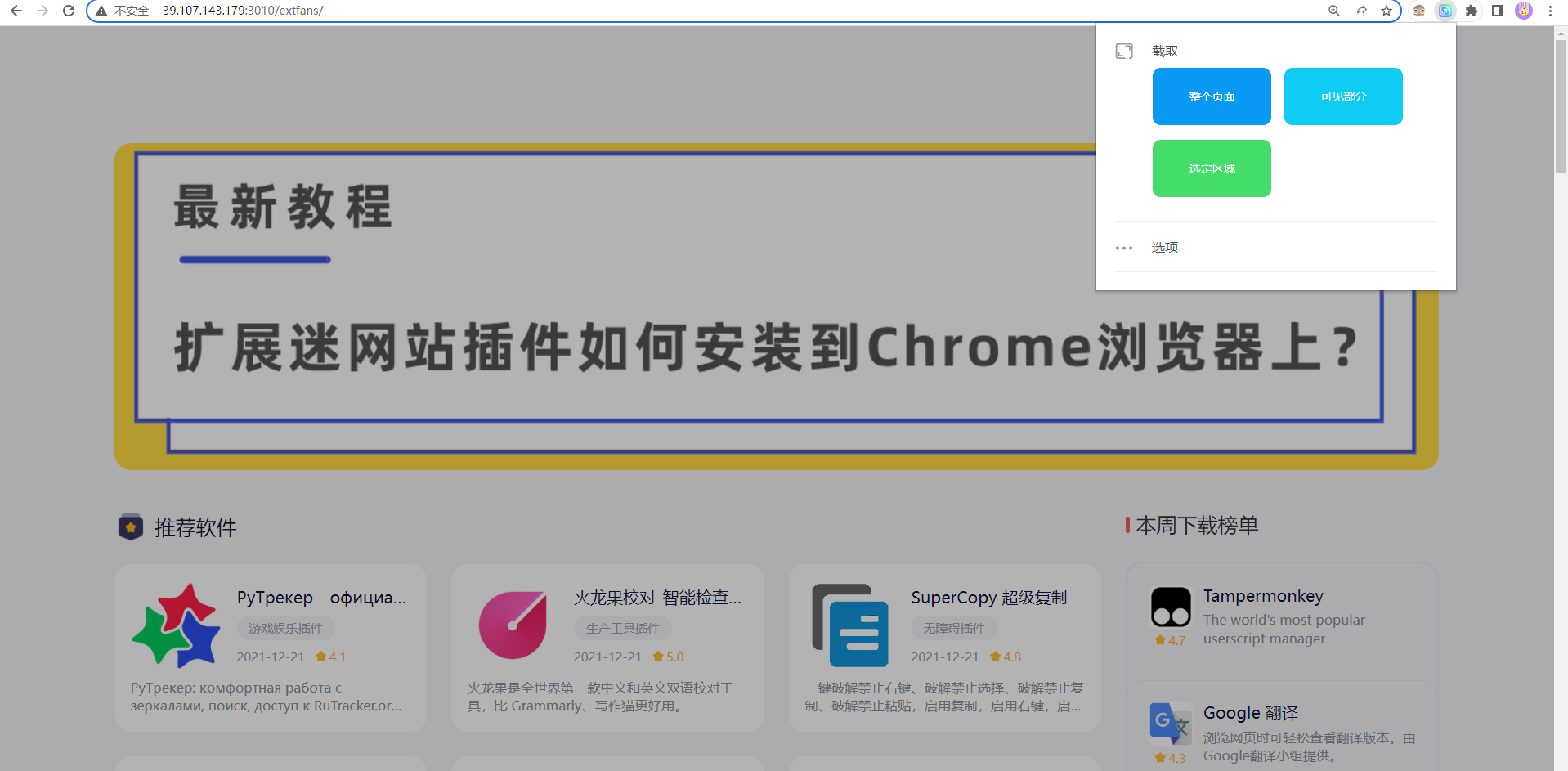Click the purple browser profile avatar
The image size is (1568, 771).
1523,11
